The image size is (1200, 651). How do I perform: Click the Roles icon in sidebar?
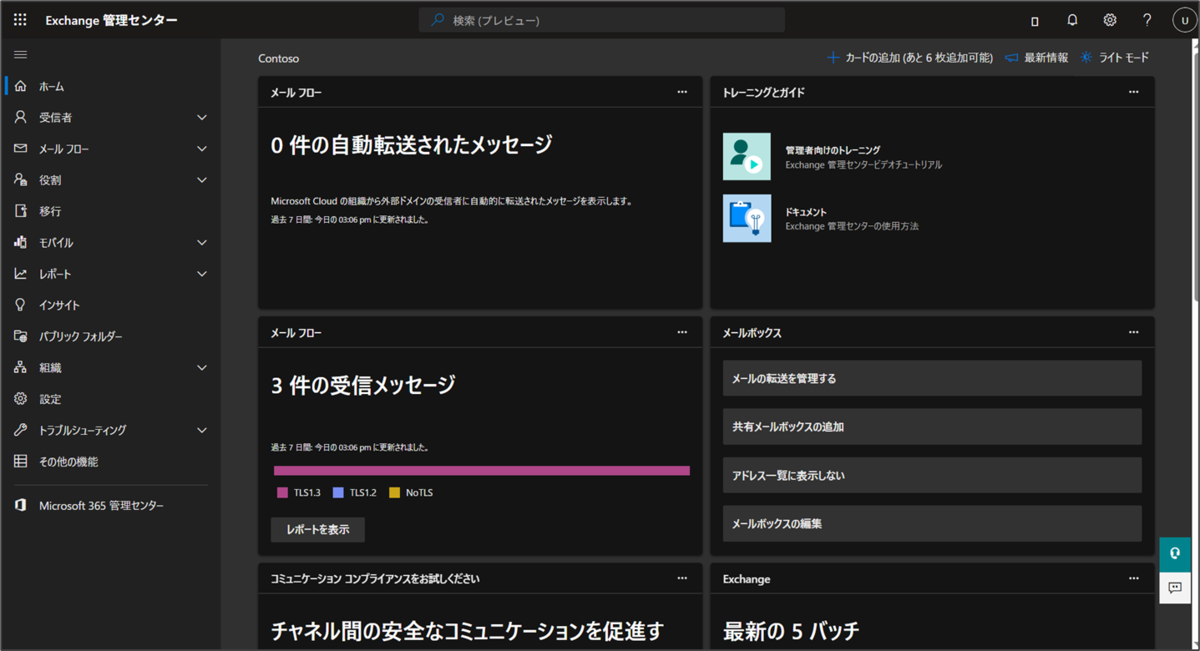20,180
